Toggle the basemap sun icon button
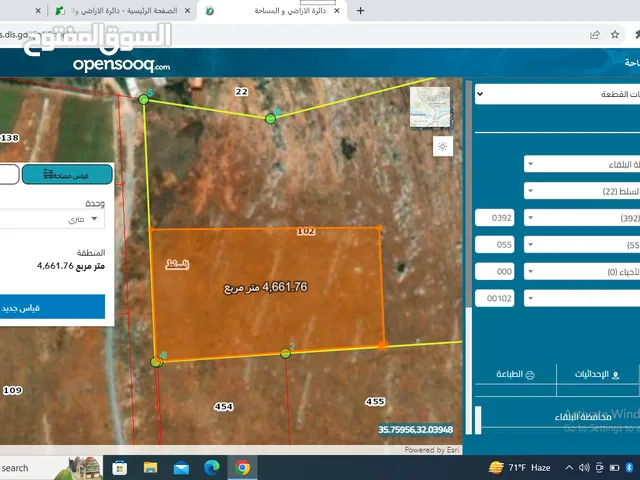The width and height of the screenshot is (640, 480). click(443, 147)
